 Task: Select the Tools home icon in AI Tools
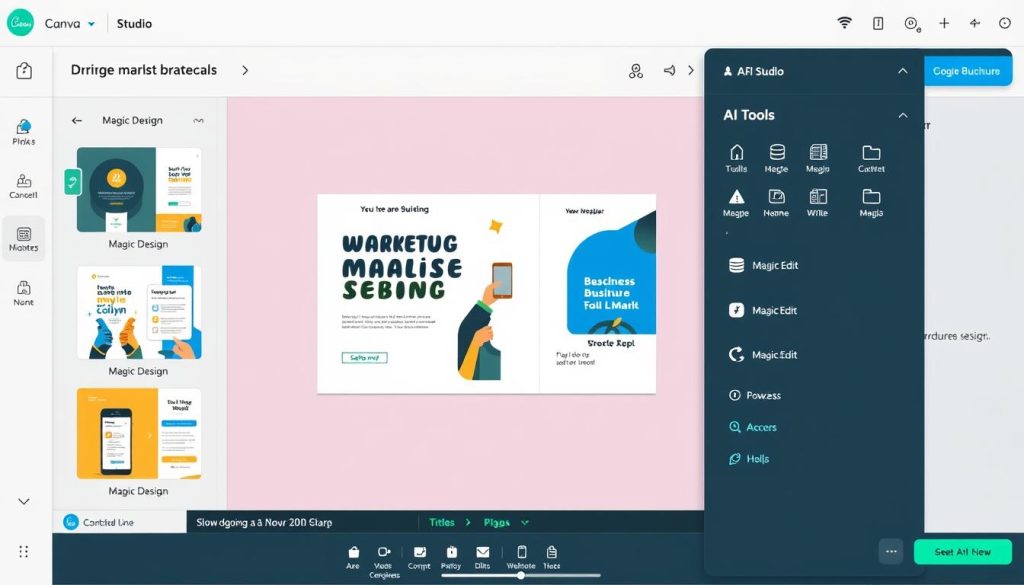click(735, 158)
